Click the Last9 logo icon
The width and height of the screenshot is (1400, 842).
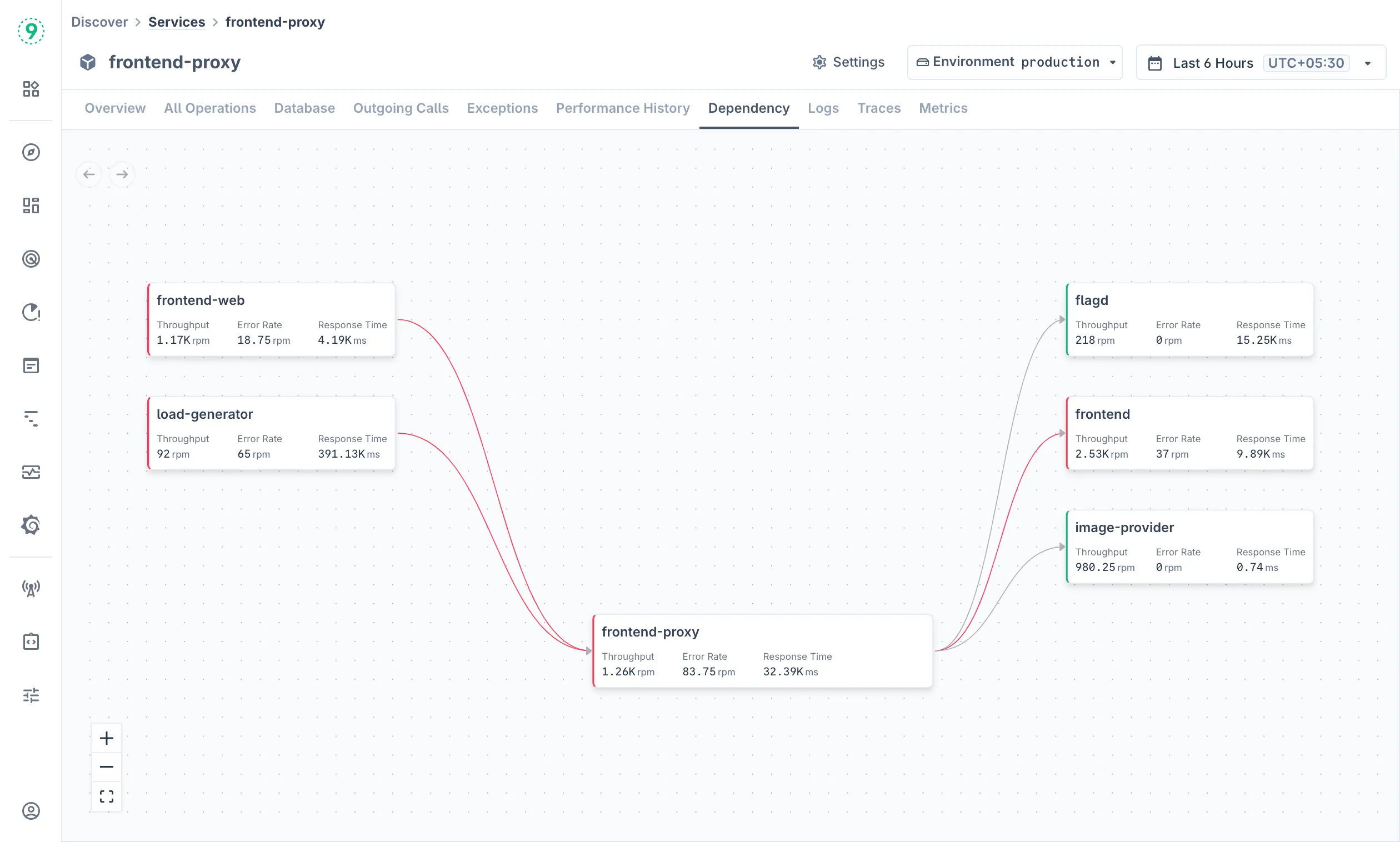tap(31, 31)
